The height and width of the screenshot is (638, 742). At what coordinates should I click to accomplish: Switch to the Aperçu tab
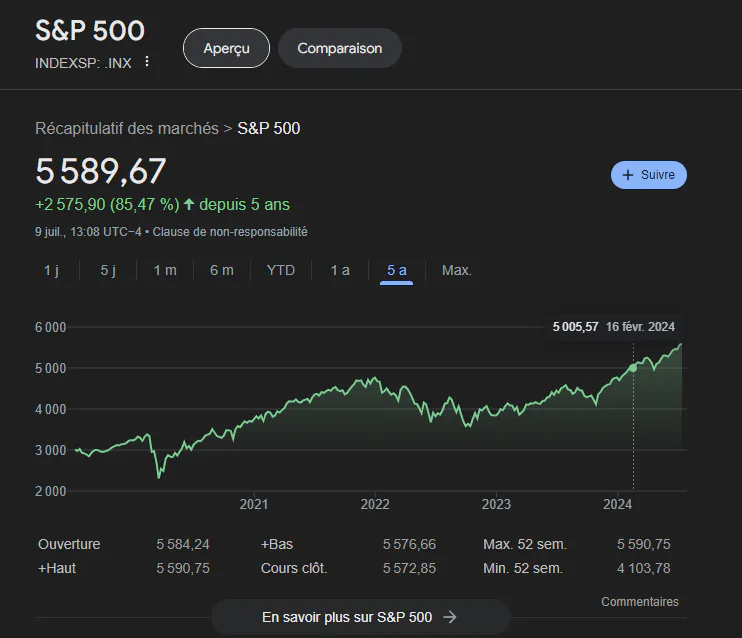pyautogui.click(x=226, y=48)
